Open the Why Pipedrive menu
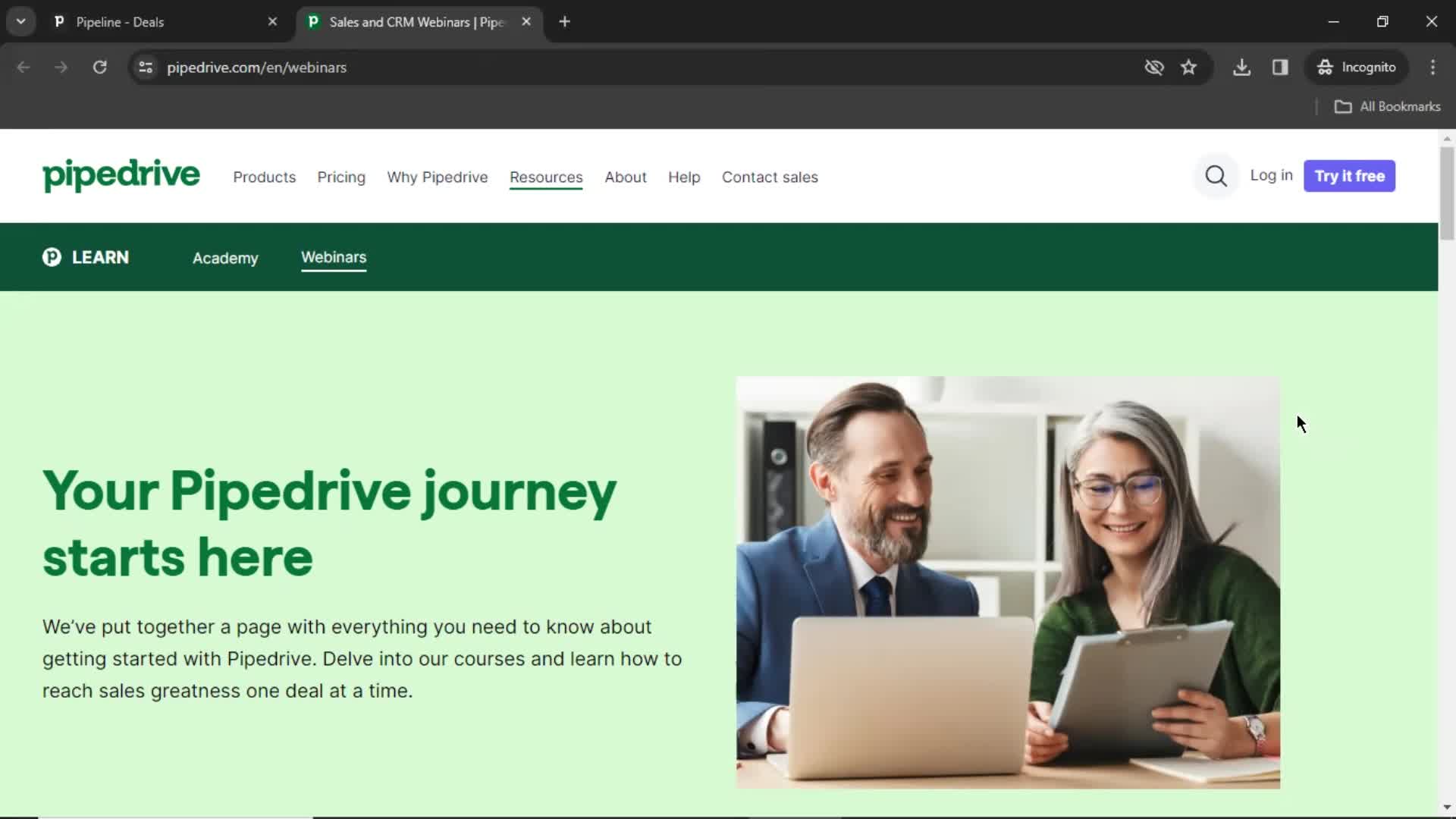1456x819 pixels. (x=438, y=177)
